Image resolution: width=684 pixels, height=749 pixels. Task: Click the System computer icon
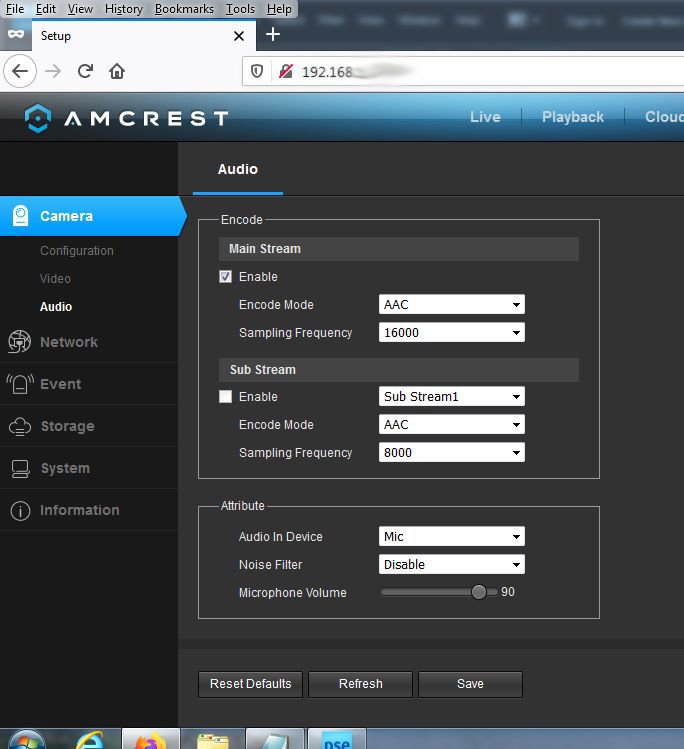21,468
